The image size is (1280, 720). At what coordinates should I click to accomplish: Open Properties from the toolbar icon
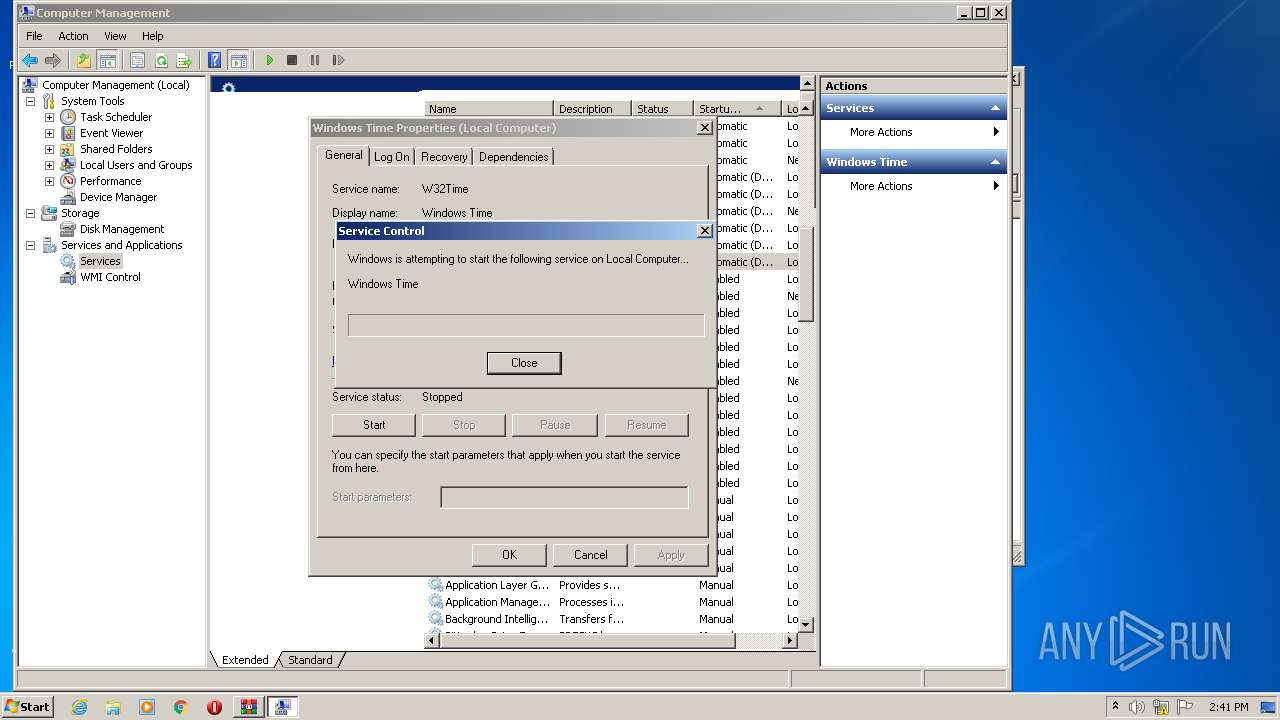point(137,60)
